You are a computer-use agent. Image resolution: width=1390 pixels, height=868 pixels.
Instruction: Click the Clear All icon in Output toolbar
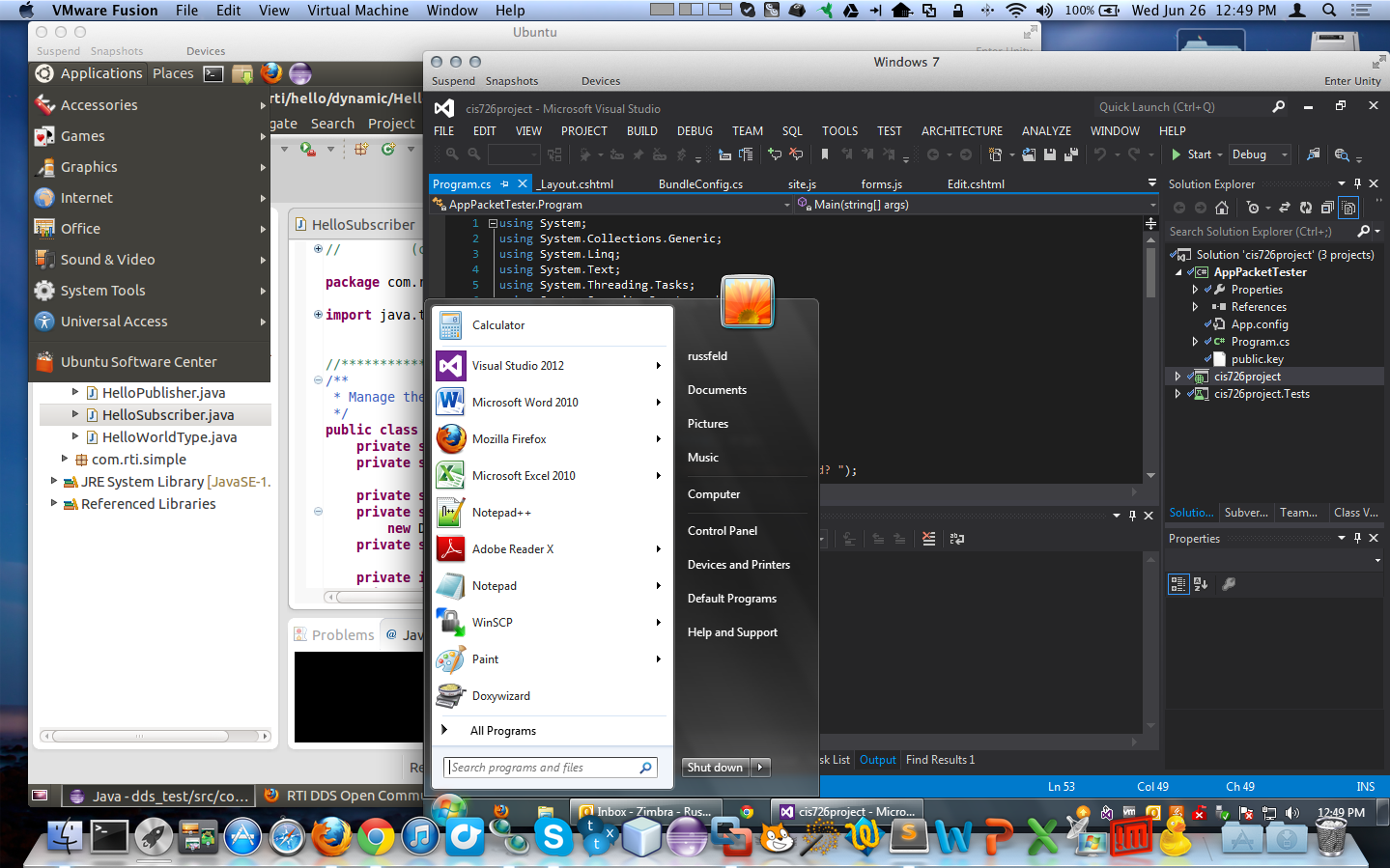click(x=928, y=539)
